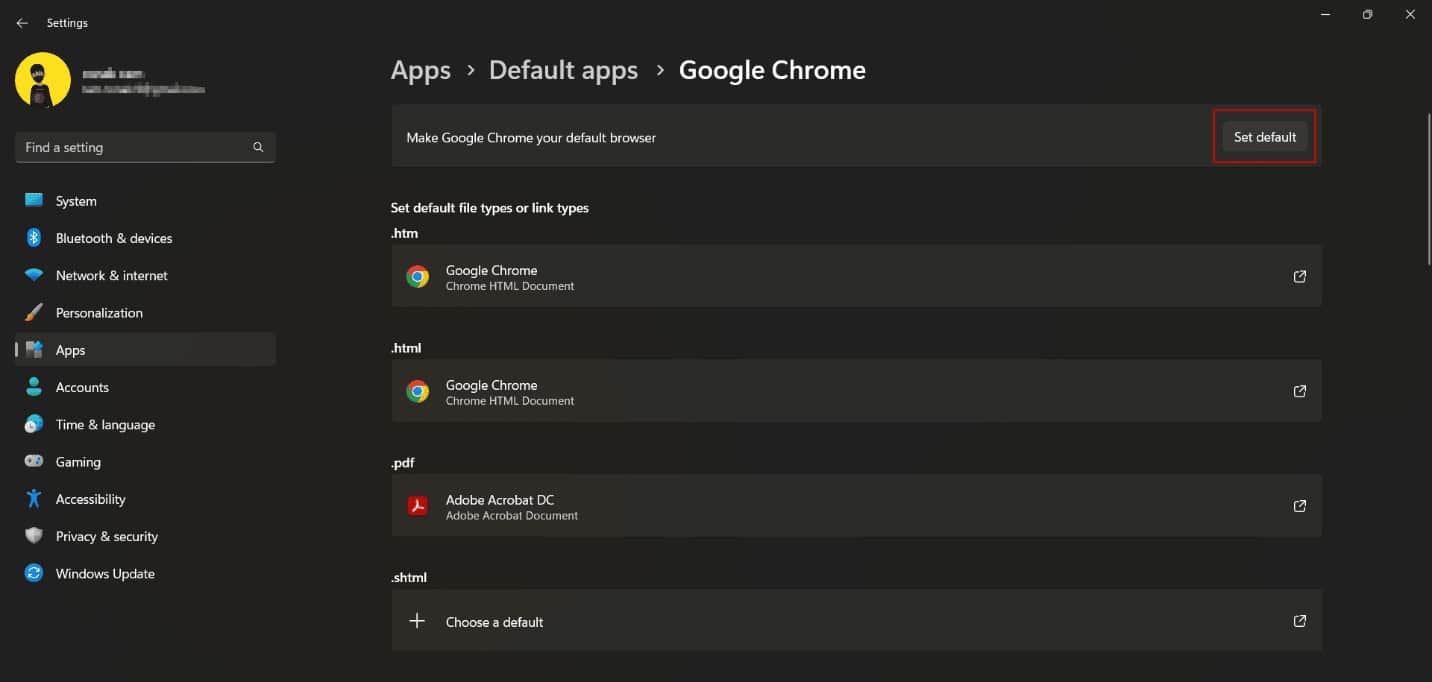1432x682 pixels.
Task: Click the Find a setting search box
Action: [145, 147]
